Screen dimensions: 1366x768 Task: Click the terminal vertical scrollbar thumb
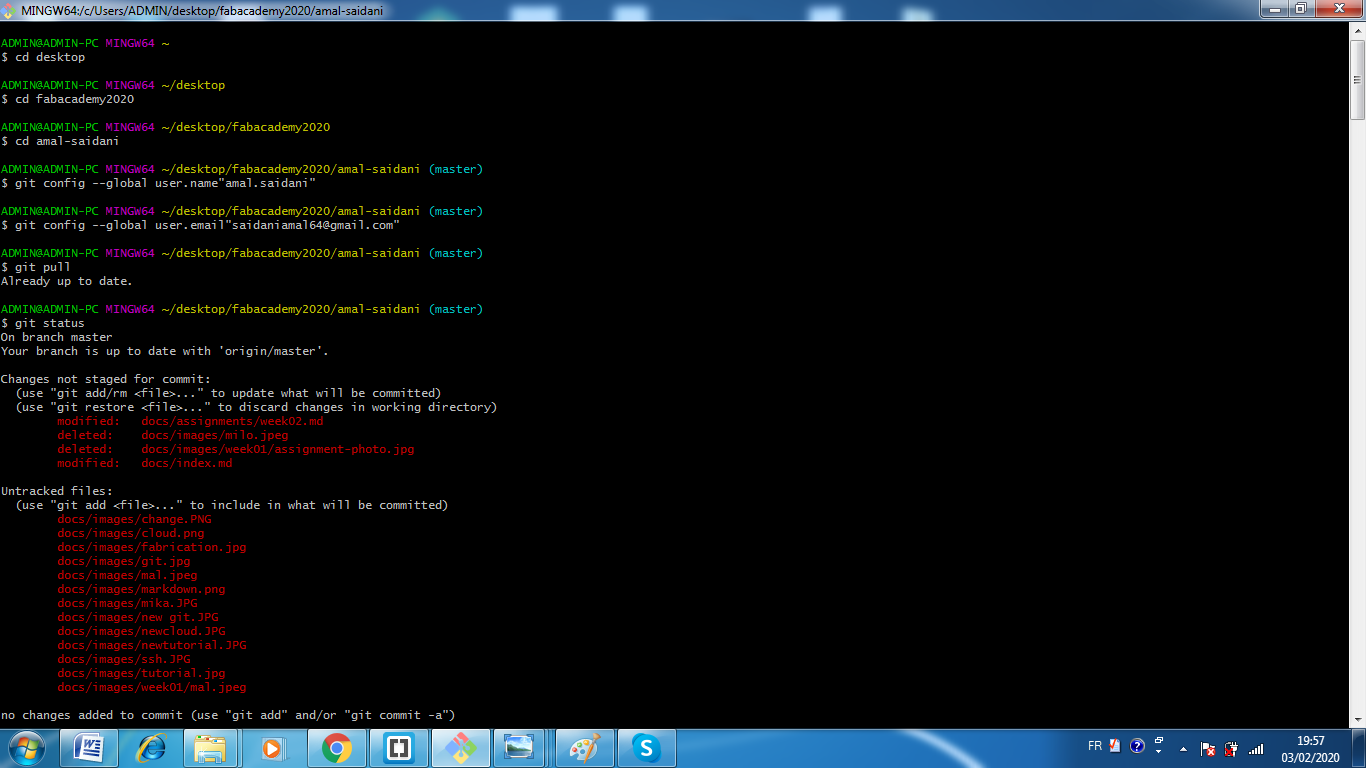(1358, 80)
